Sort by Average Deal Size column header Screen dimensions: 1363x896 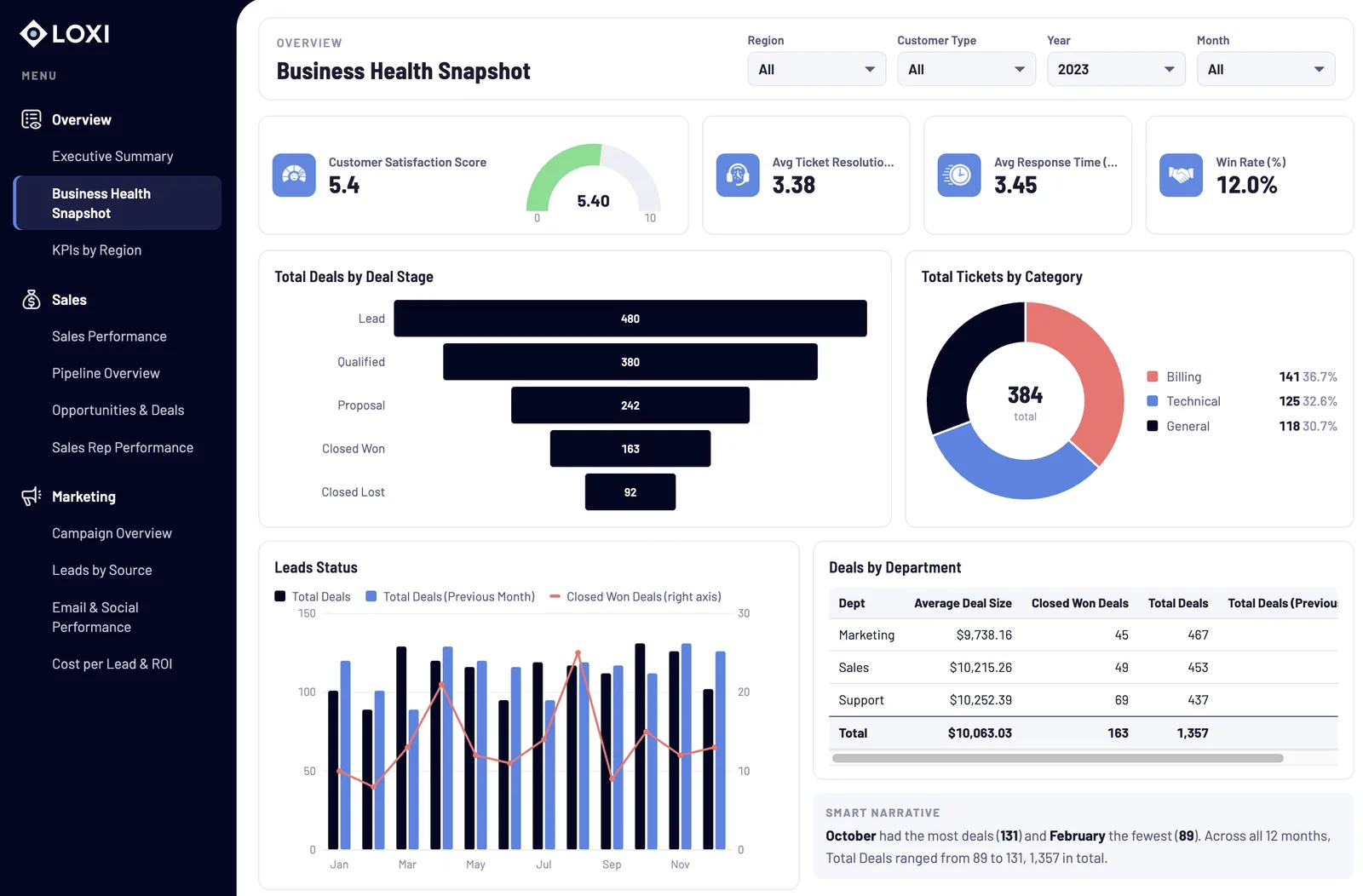click(963, 603)
